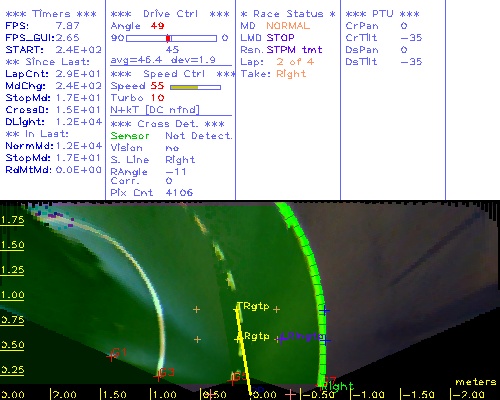
Task: Click the Race Status header
Action: click(288, 14)
